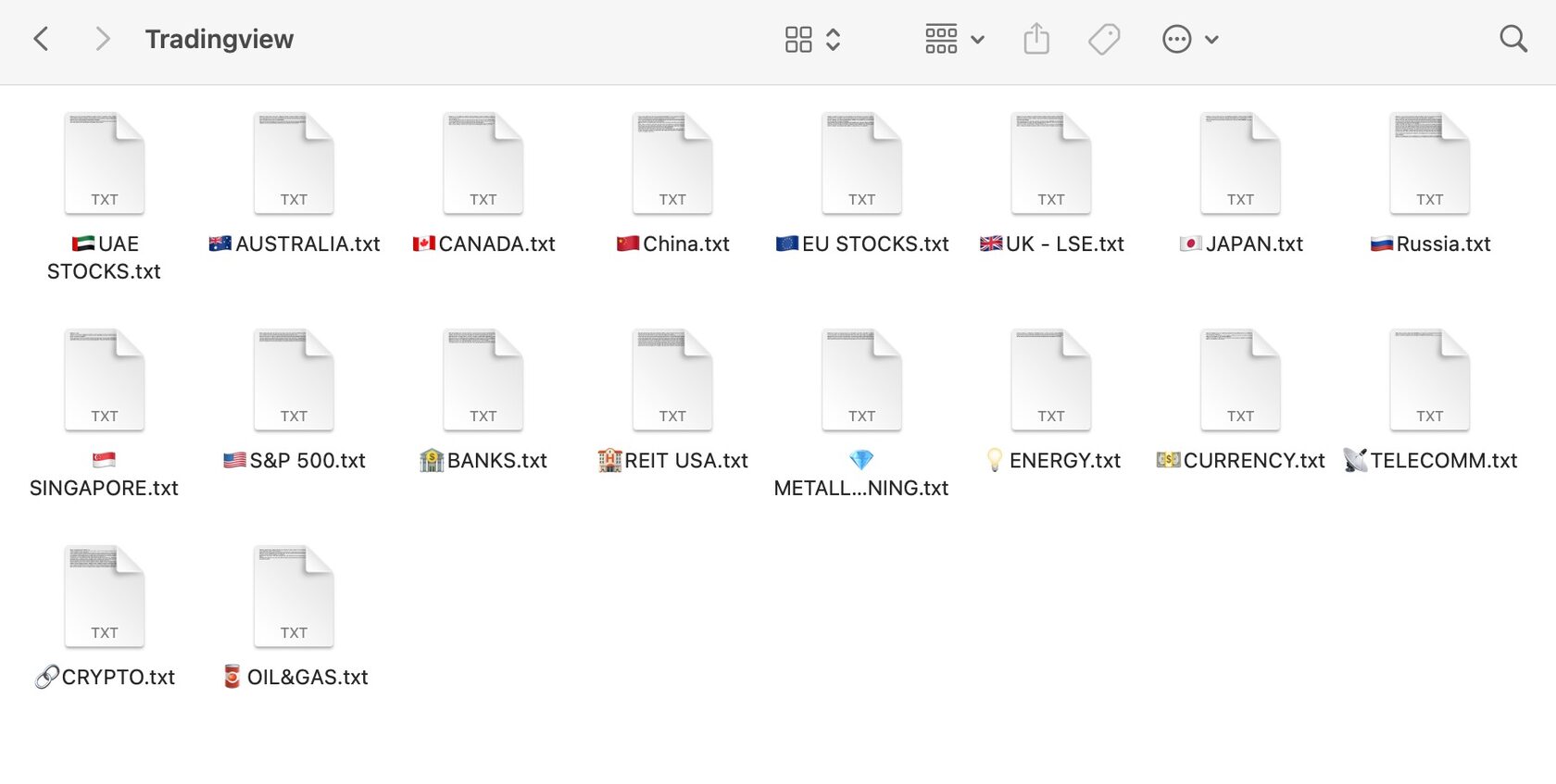
Task: Select the China.txt file icon
Action: point(672,163)
